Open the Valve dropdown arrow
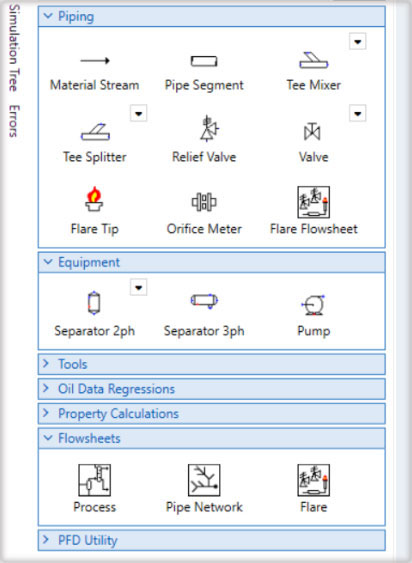Image resolution: width=412 pixels, height=563 pixels. tap(358, 114)
